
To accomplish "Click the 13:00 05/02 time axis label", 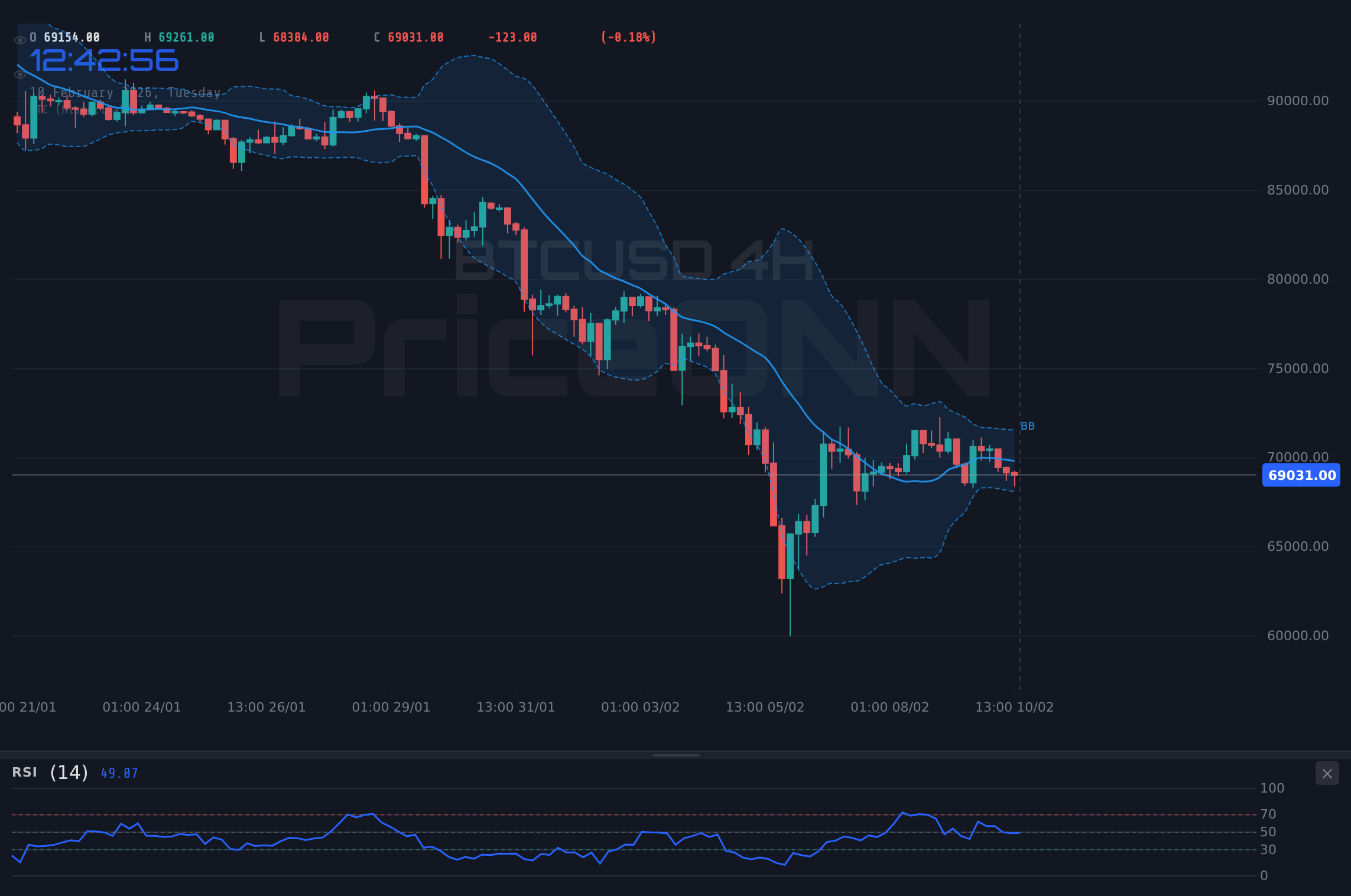I will (765, 707).
